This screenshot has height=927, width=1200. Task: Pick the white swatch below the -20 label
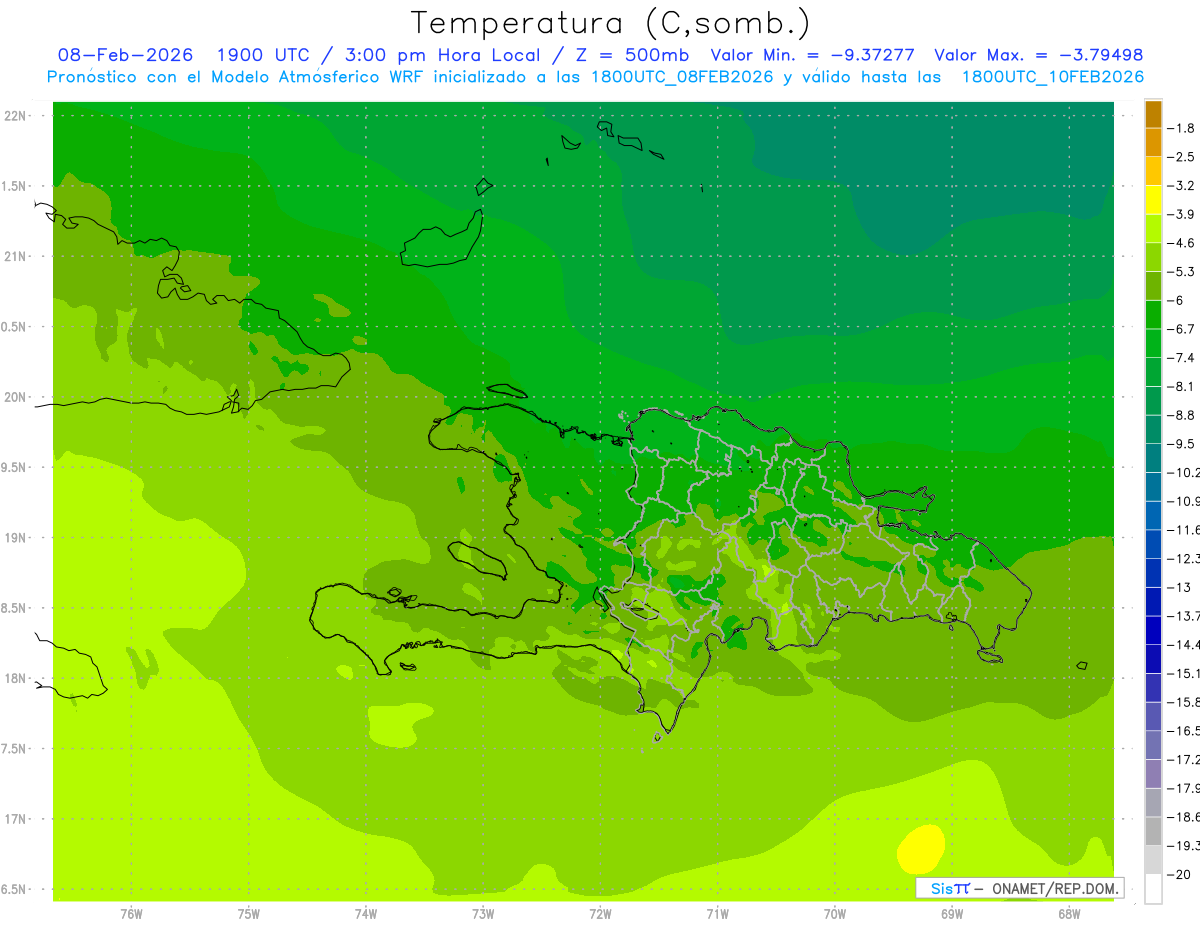click(1153, 889)
